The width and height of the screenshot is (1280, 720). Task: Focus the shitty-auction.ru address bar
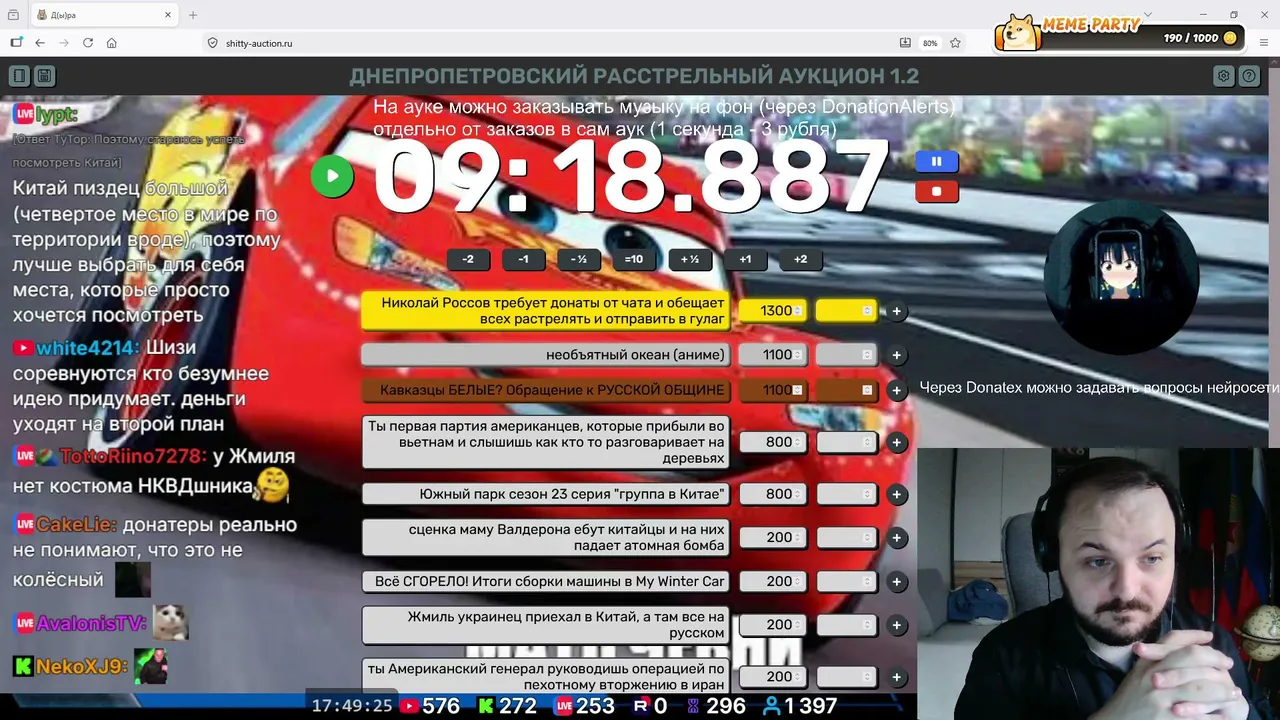coord(550,43)
